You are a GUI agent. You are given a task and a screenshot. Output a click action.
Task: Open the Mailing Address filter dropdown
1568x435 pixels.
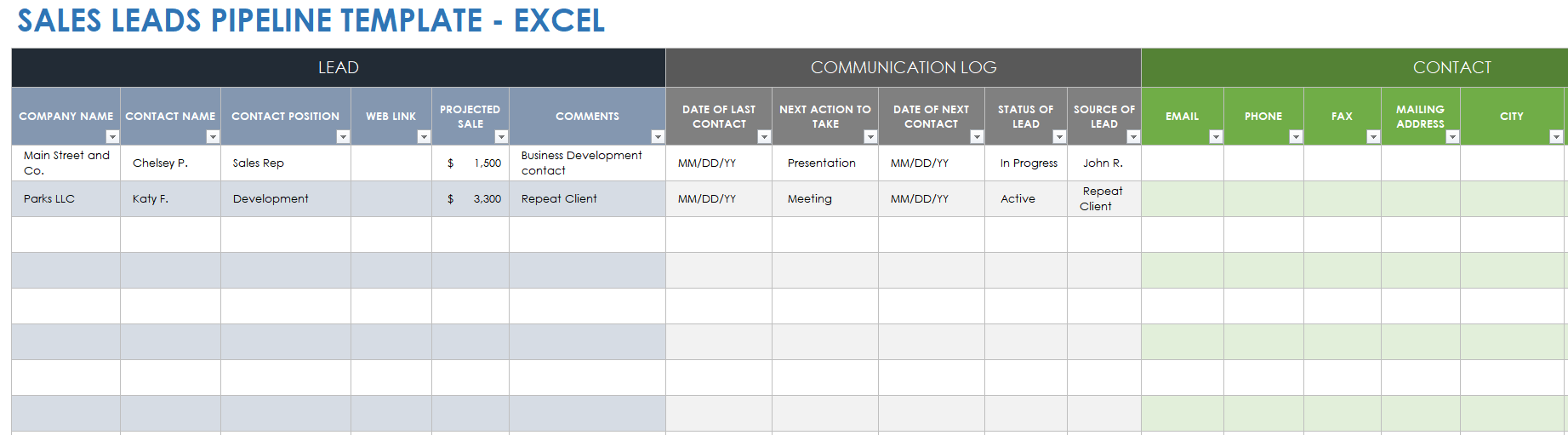tap(1452, 137)
